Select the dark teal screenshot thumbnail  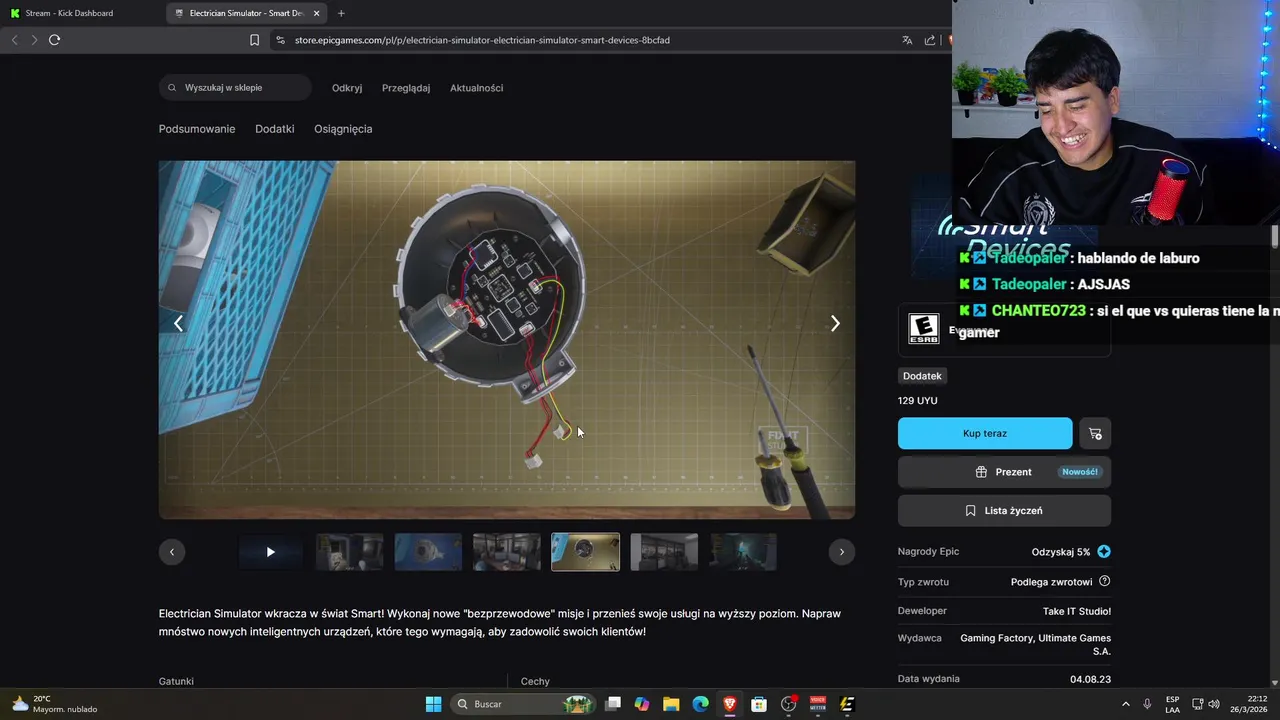(x=743, y=552)
